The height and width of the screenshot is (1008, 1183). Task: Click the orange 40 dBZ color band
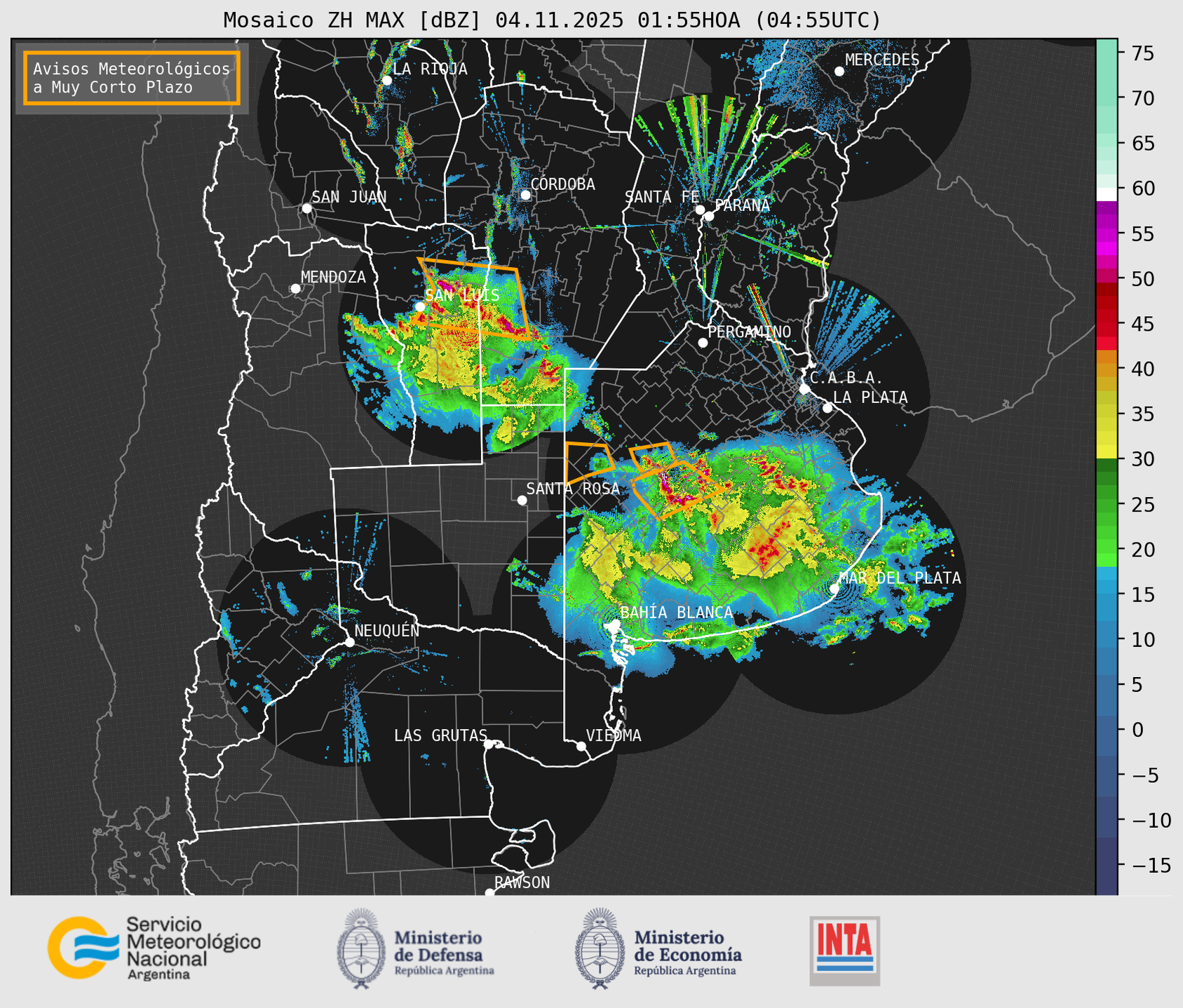tap(1107, 369)
